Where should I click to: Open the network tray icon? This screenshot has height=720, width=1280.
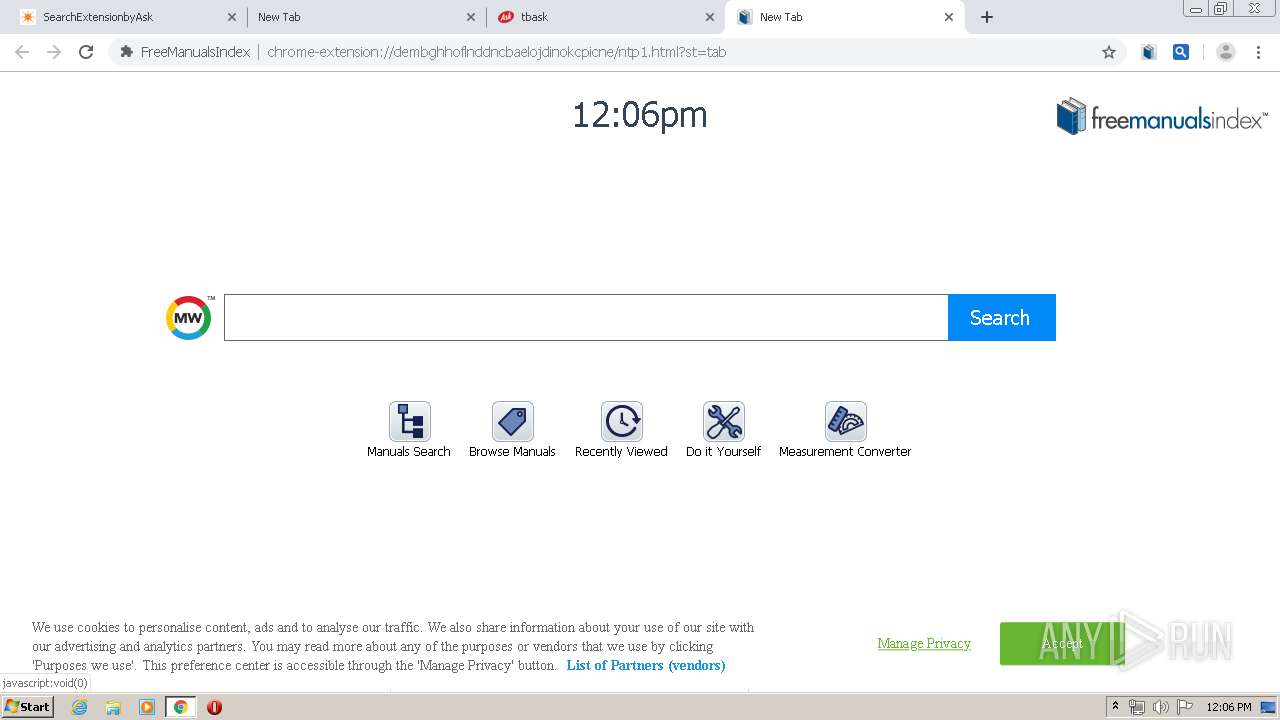point(1136,707)
